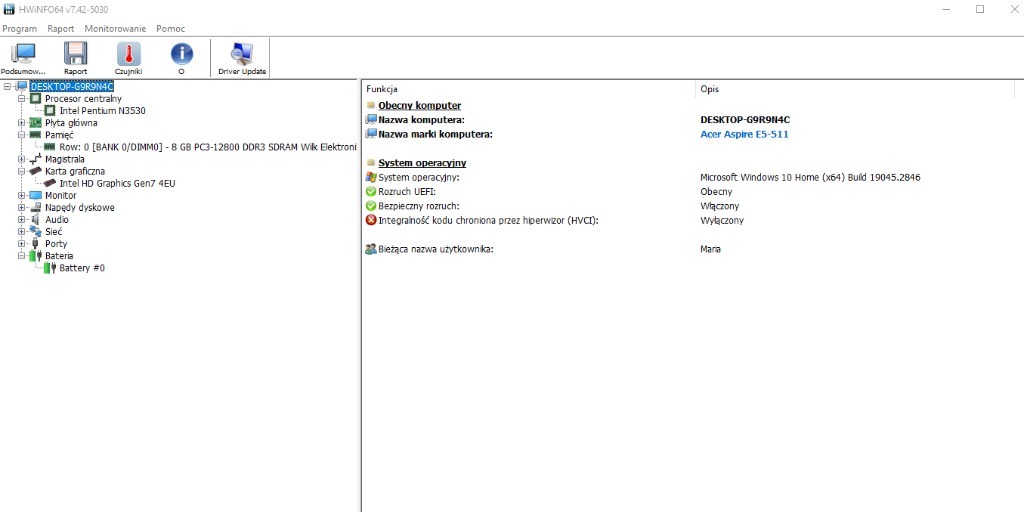Click the Raport floppy disk icon
The height and width of the screenshot is (512, 1024).
coord(76,54)
